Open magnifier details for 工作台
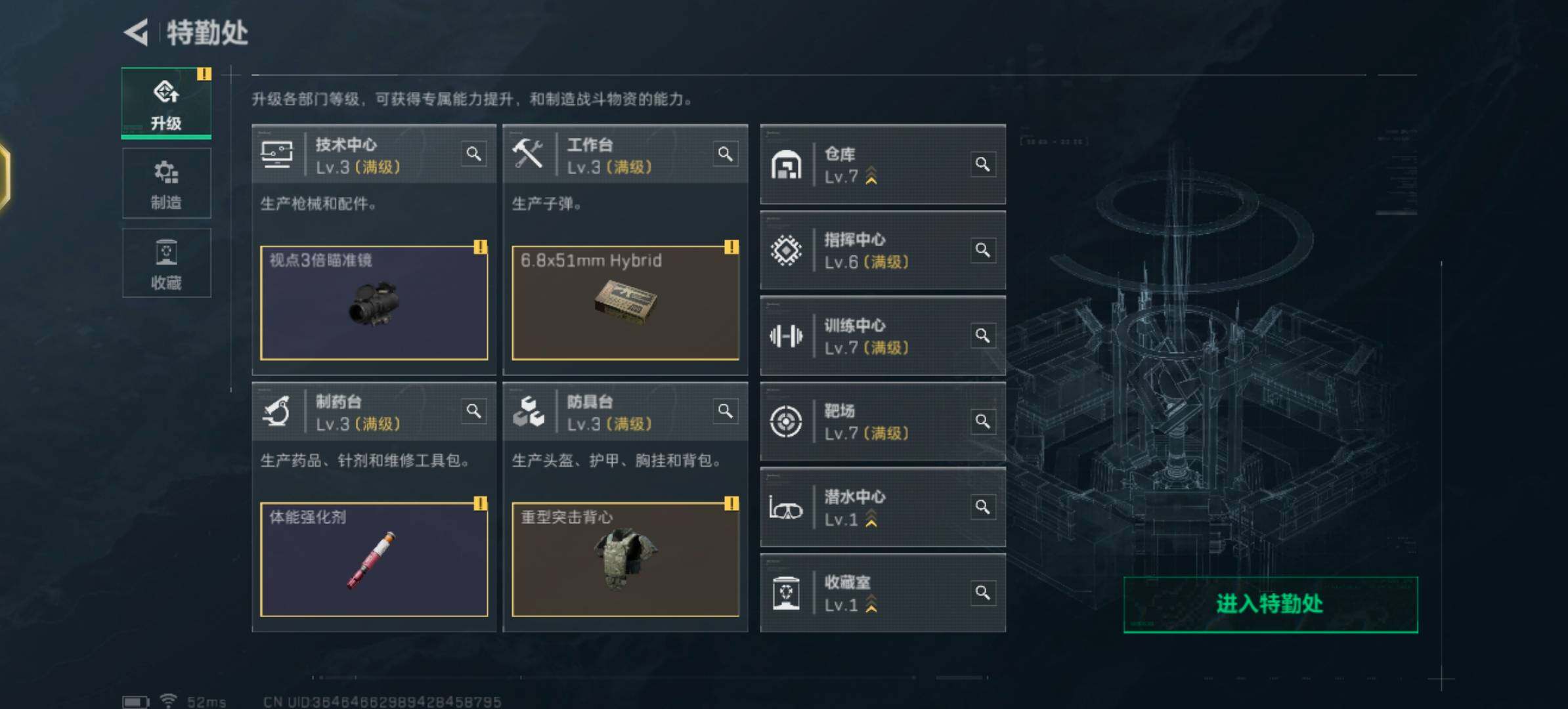 pyautogui.click(x=725, y=154)
